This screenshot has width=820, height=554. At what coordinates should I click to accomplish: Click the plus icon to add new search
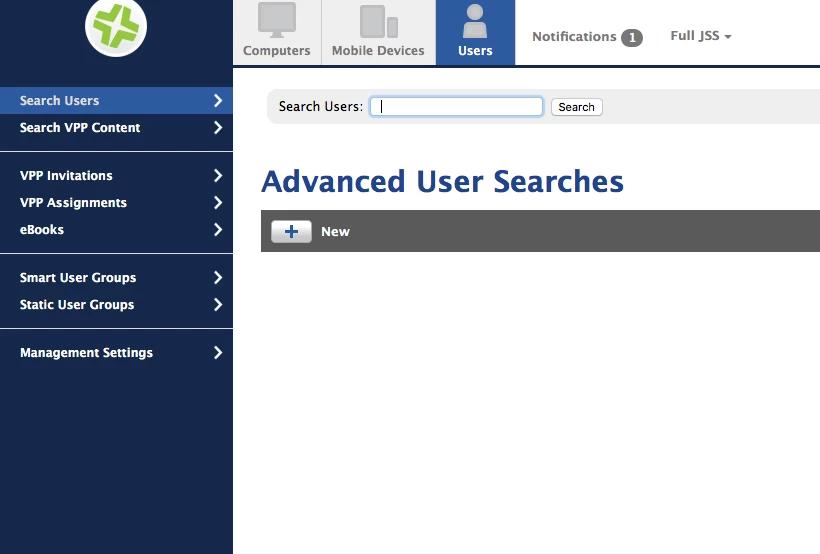click(291, 231)
